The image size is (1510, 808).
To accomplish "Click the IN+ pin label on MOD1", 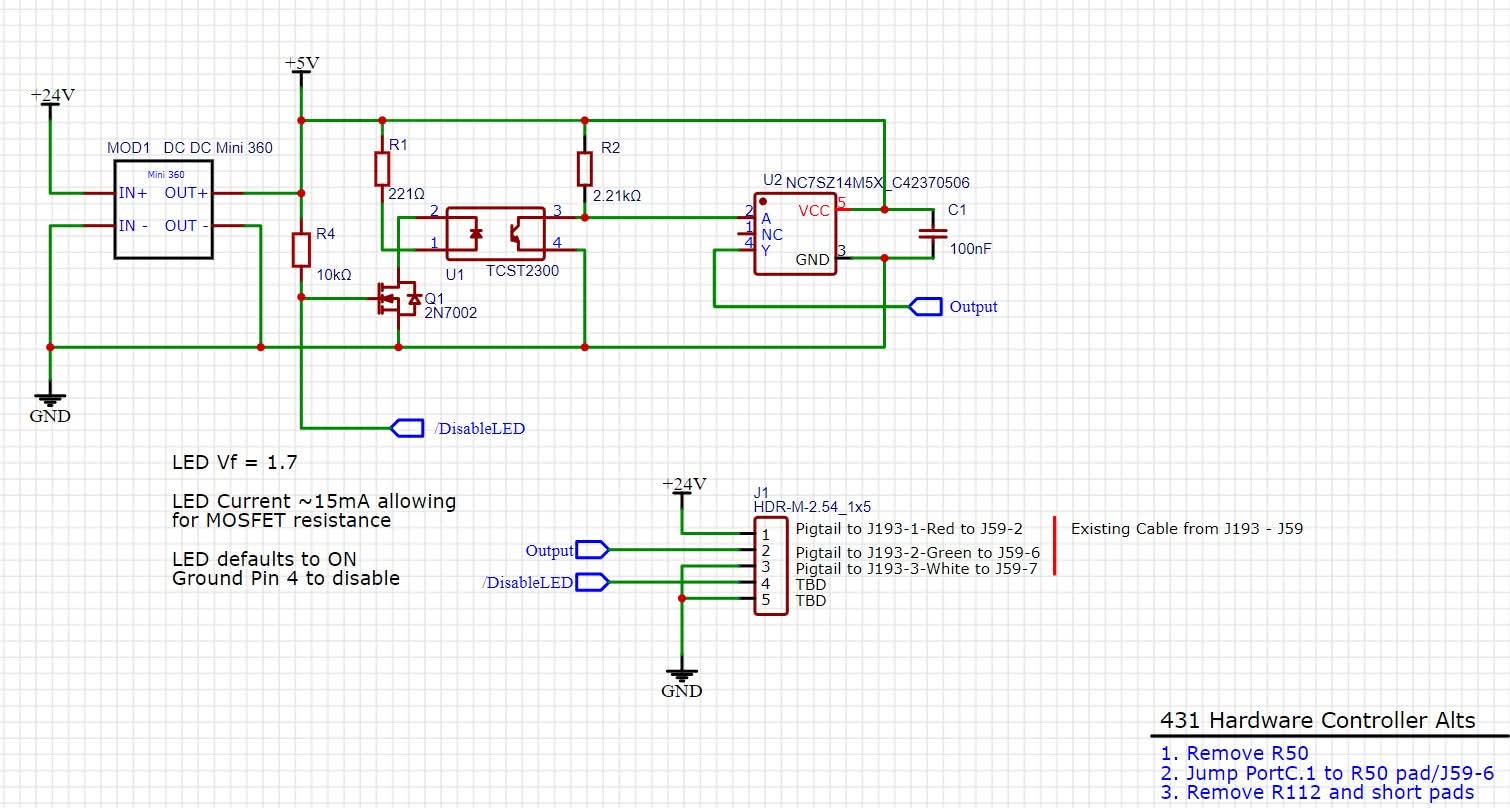I will (x=133, y=192).
